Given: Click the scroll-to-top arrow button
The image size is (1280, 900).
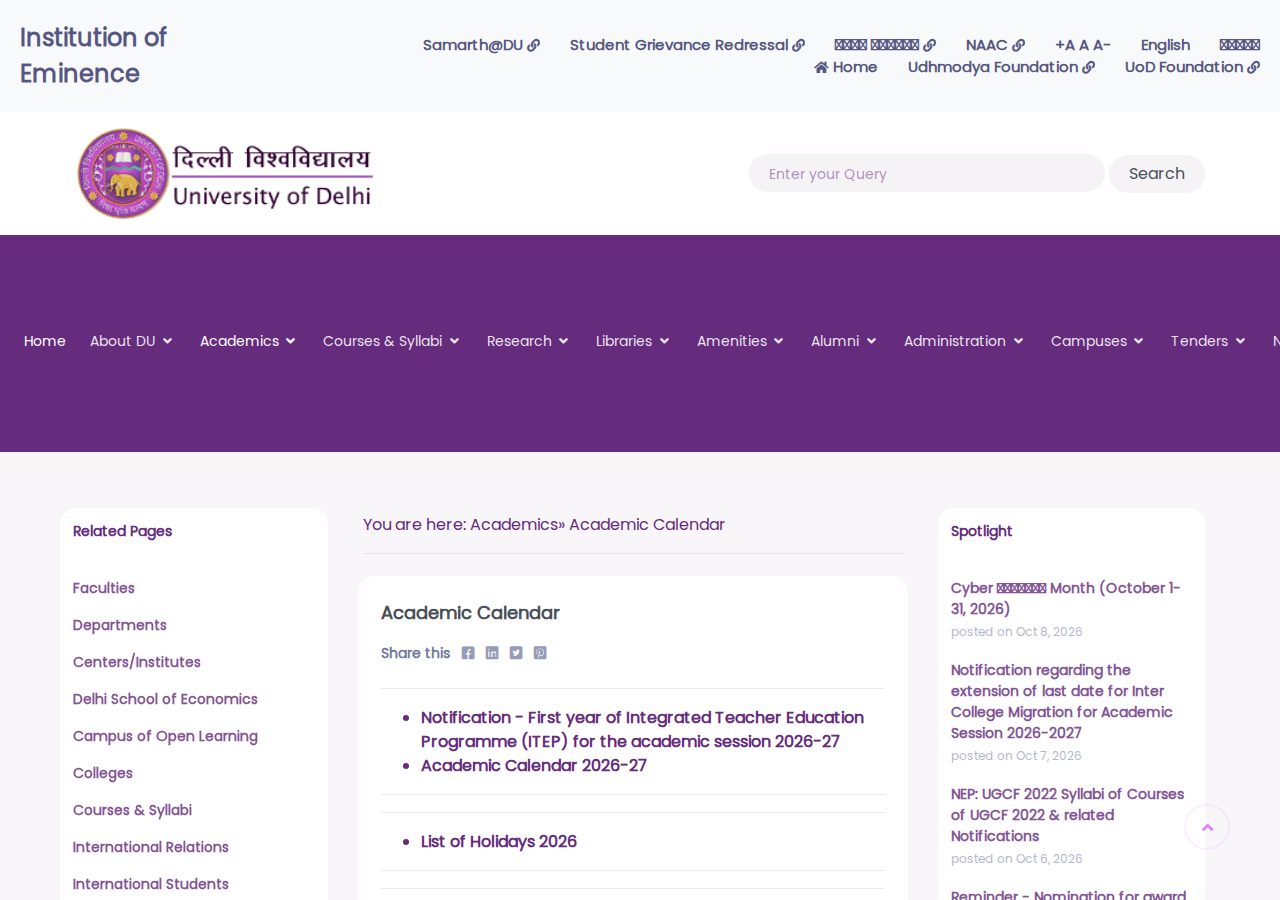Looking at the screenshot, I should pos(1207,827).
